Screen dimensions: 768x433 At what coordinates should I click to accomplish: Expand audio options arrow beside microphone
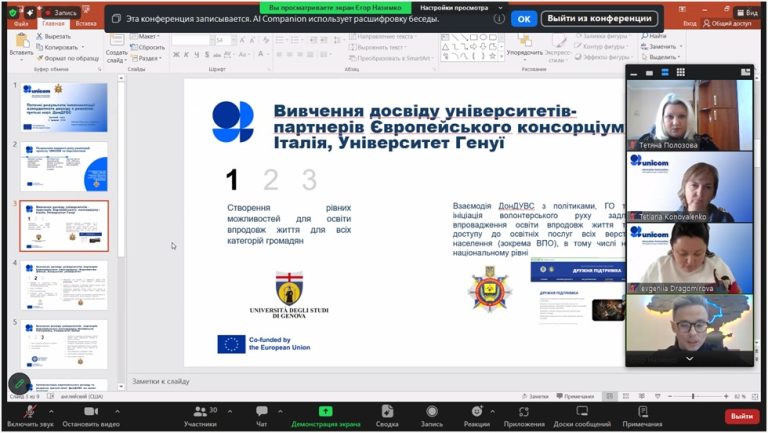pyautogui.click(x=51, y=411)
